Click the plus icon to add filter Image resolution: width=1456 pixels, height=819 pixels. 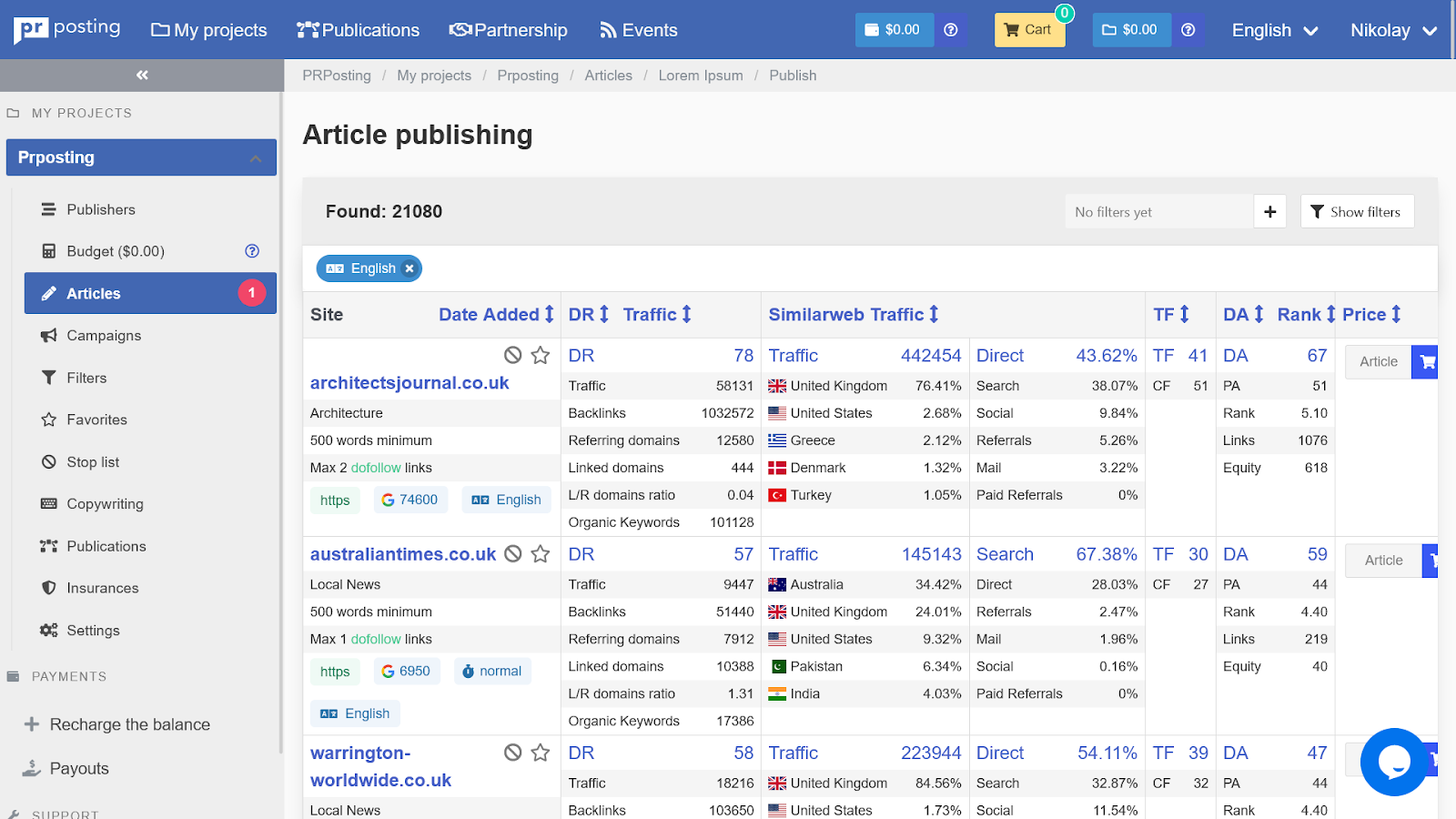click(x=1269, y=212)
